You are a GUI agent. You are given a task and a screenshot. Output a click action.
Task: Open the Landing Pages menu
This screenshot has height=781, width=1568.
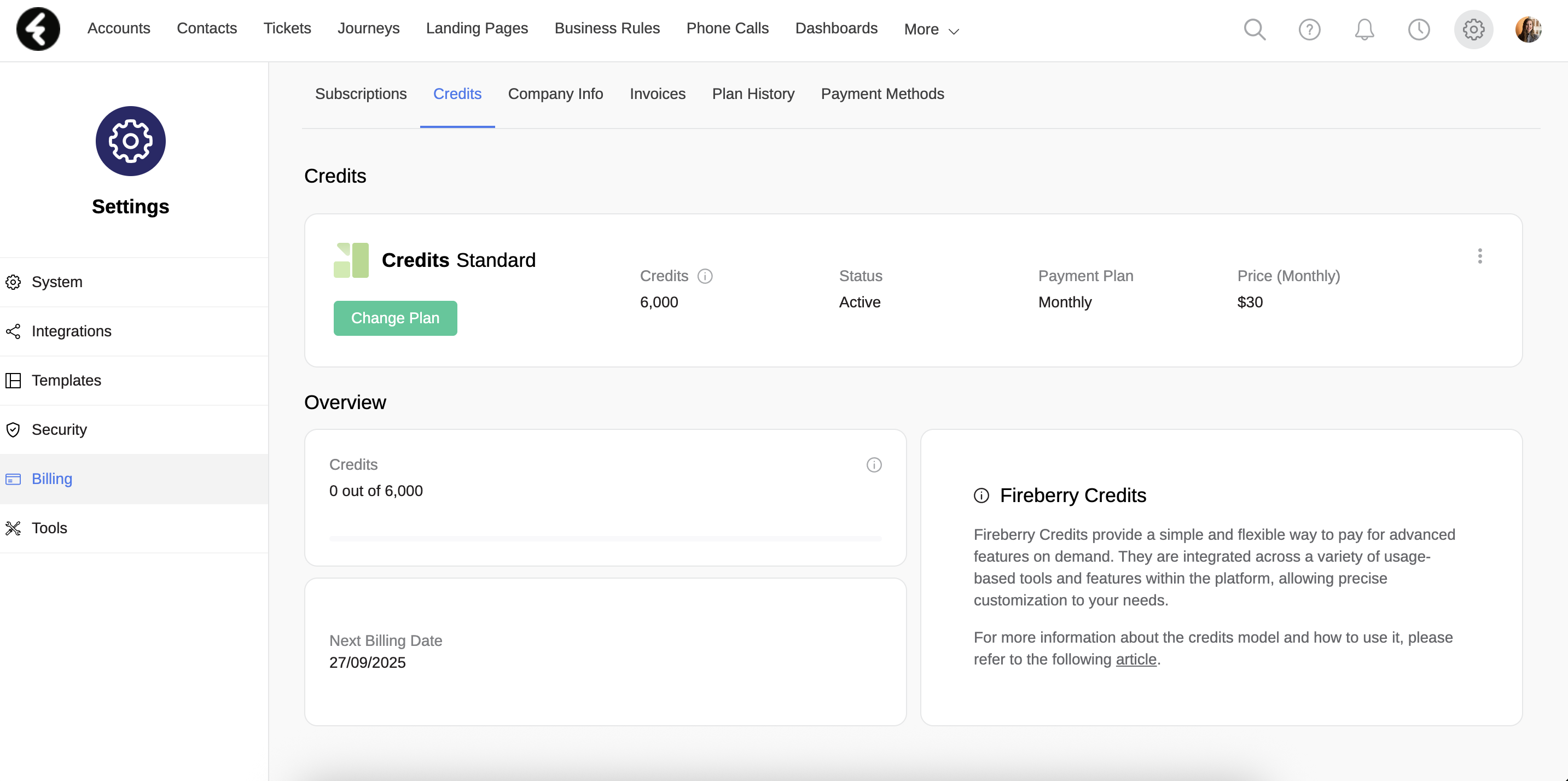point(477,28)
